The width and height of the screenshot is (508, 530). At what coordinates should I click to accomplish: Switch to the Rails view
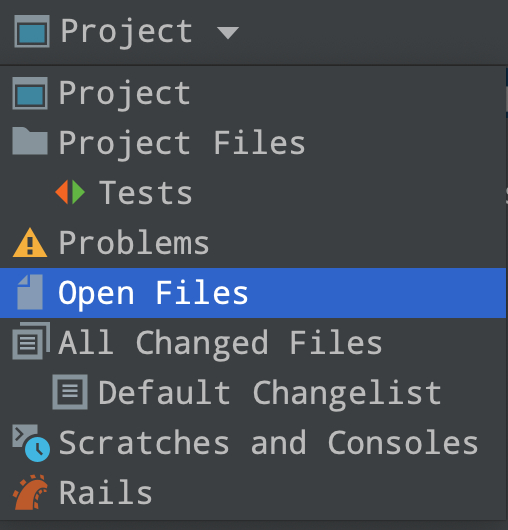[x=253, y=492]
